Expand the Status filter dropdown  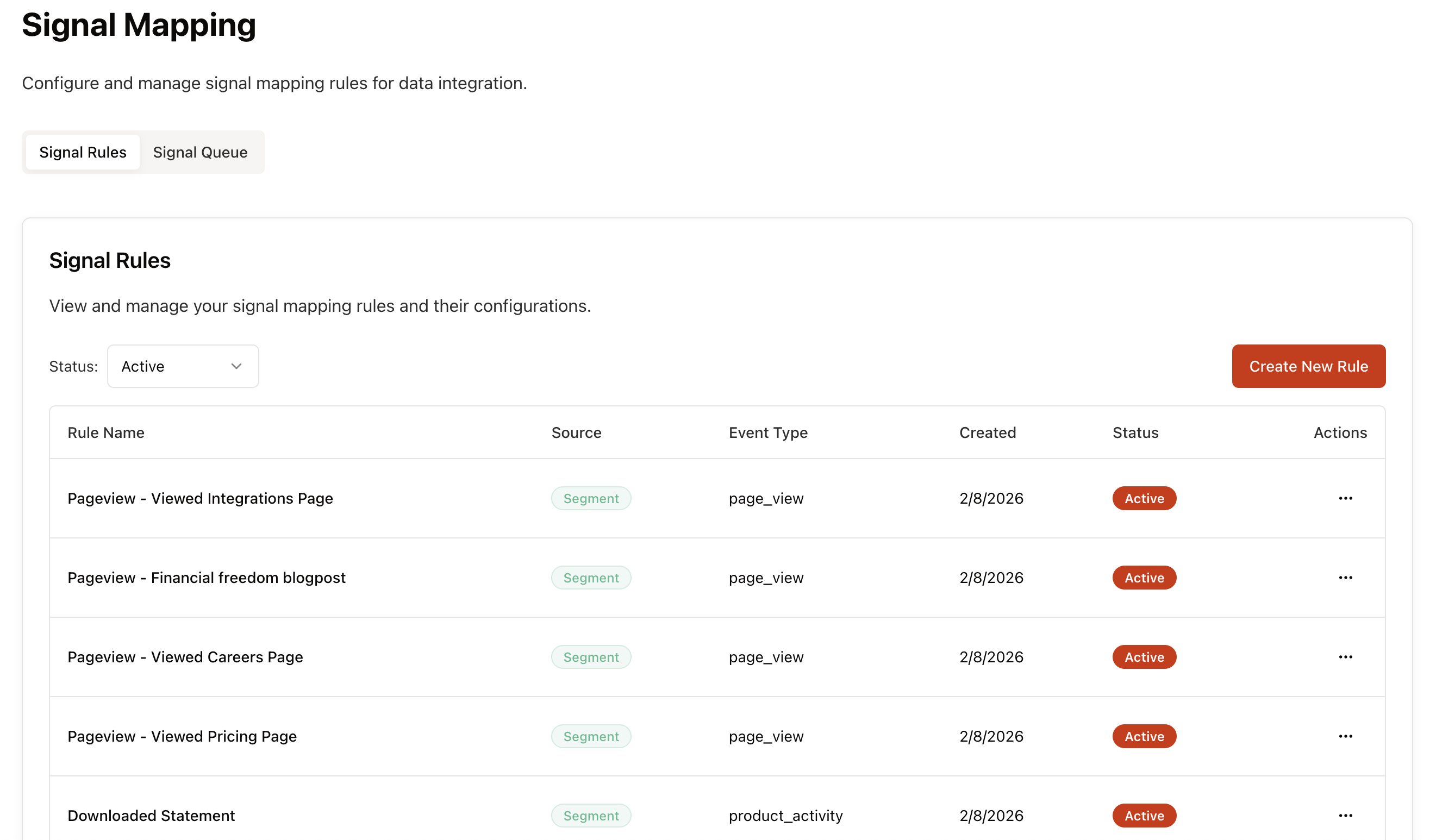coord(183,366)
